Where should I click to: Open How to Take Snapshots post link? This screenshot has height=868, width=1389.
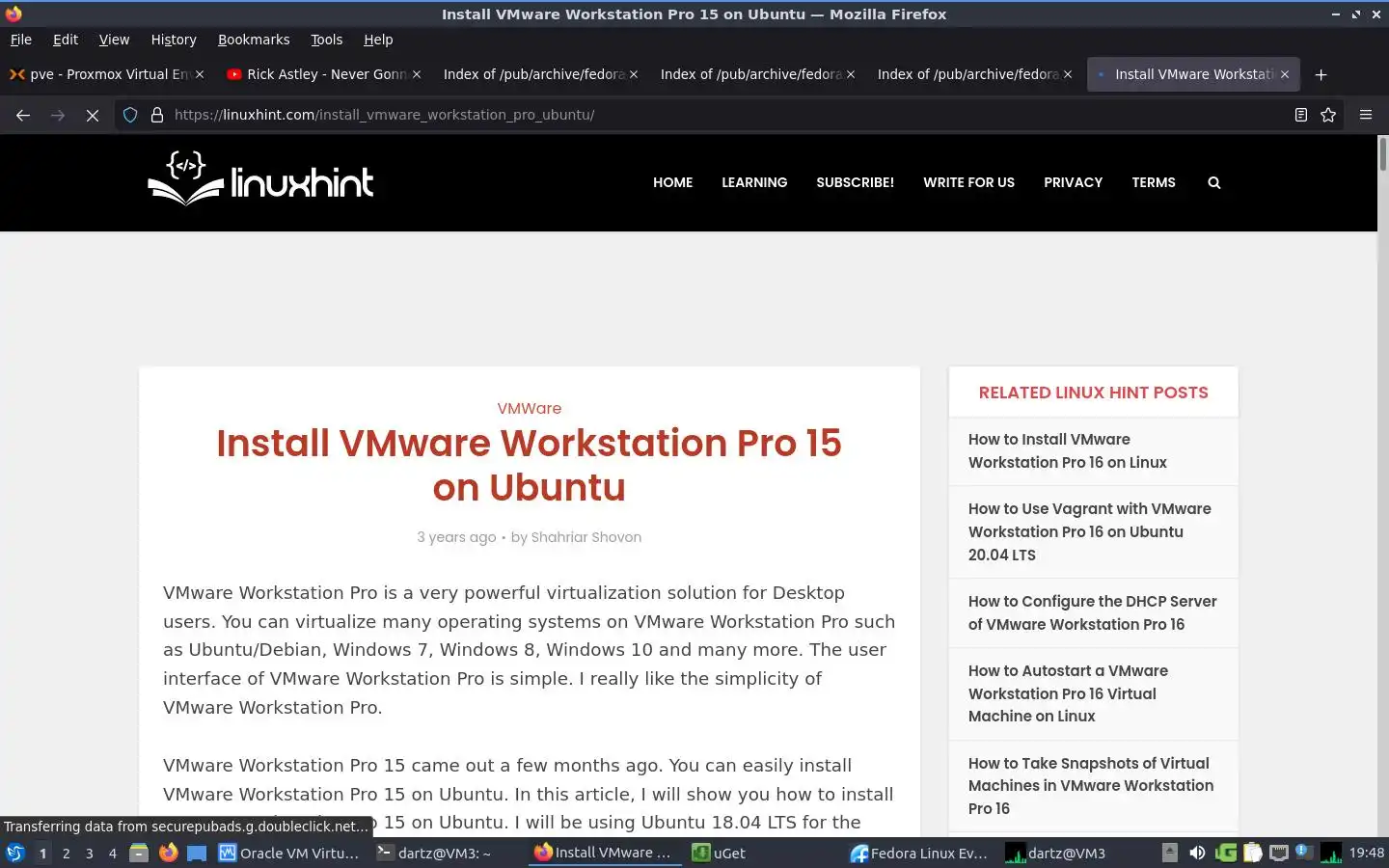coord(1091,785)
